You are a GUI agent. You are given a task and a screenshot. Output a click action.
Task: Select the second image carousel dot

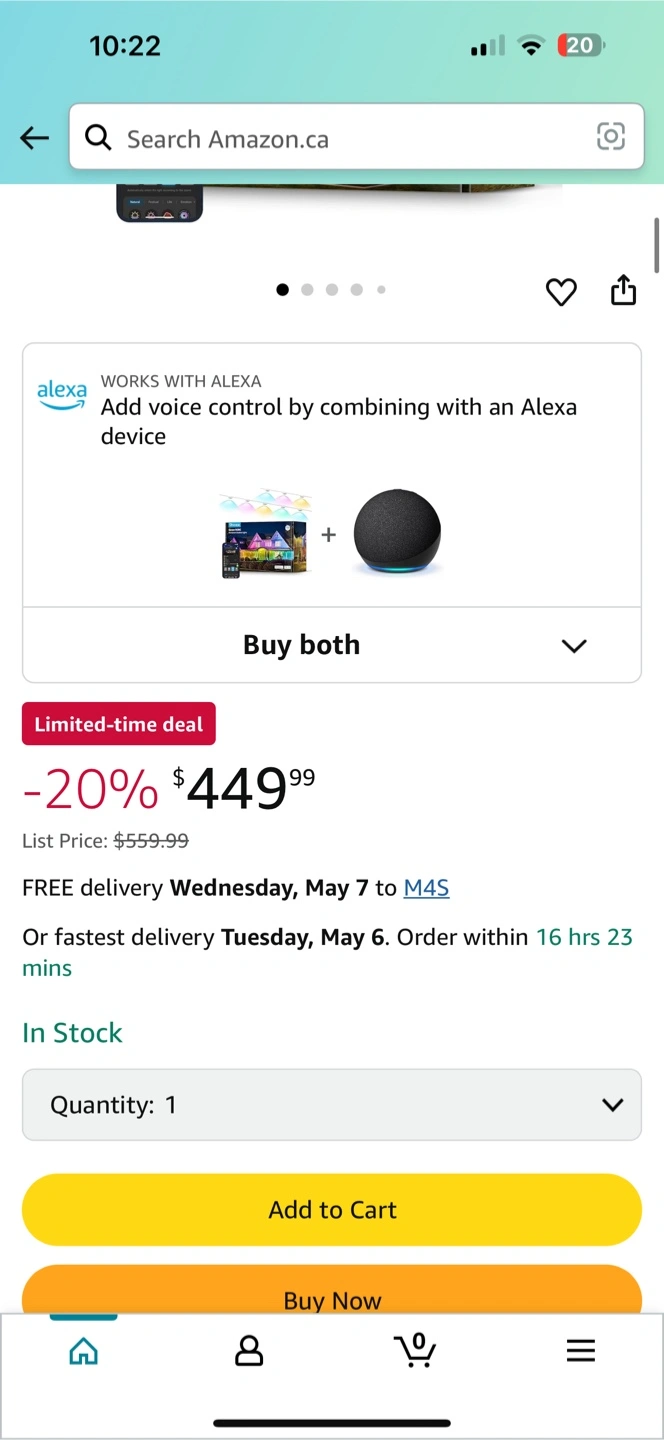pos(307,290)
